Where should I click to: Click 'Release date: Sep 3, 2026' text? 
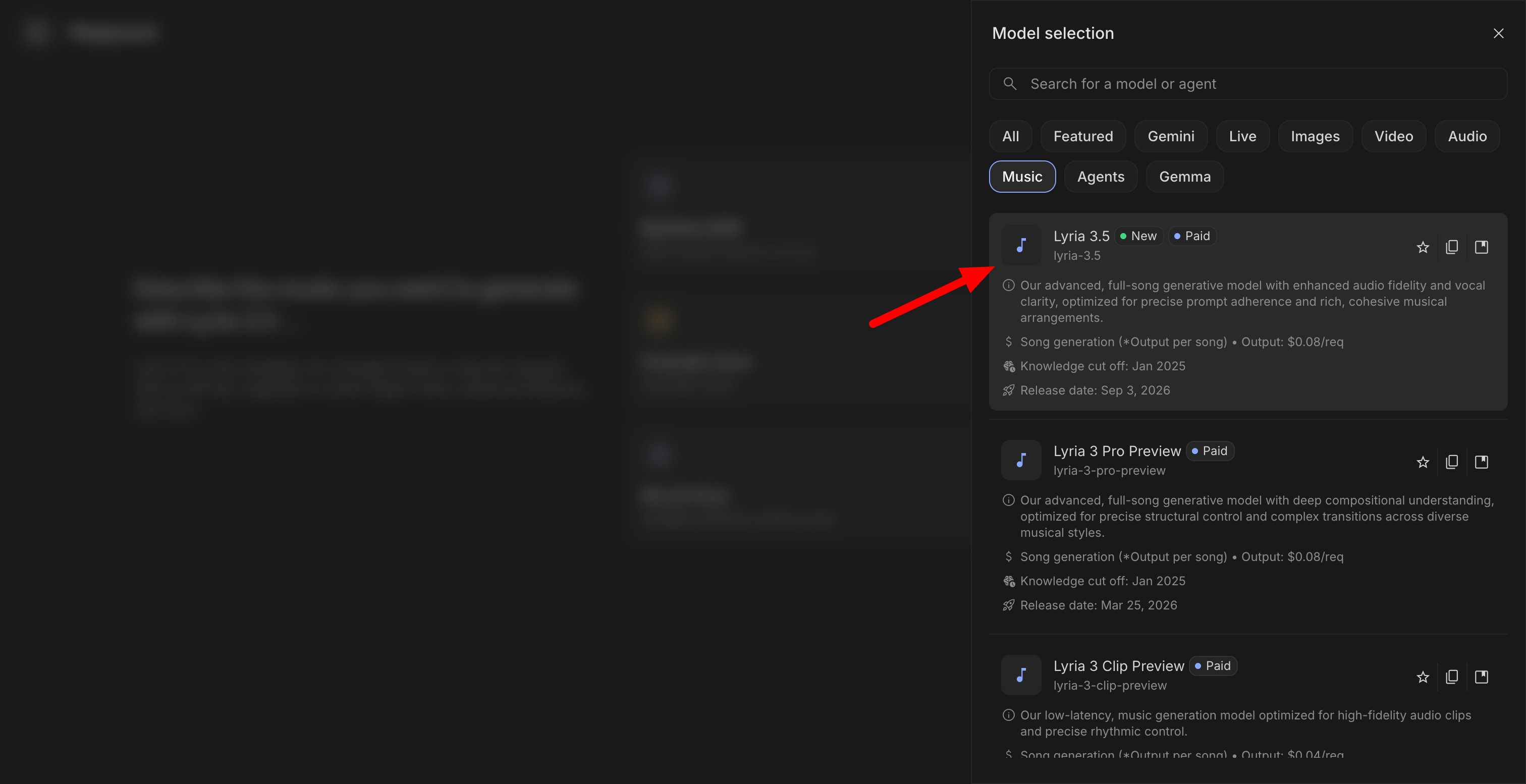coord(1095,390)
